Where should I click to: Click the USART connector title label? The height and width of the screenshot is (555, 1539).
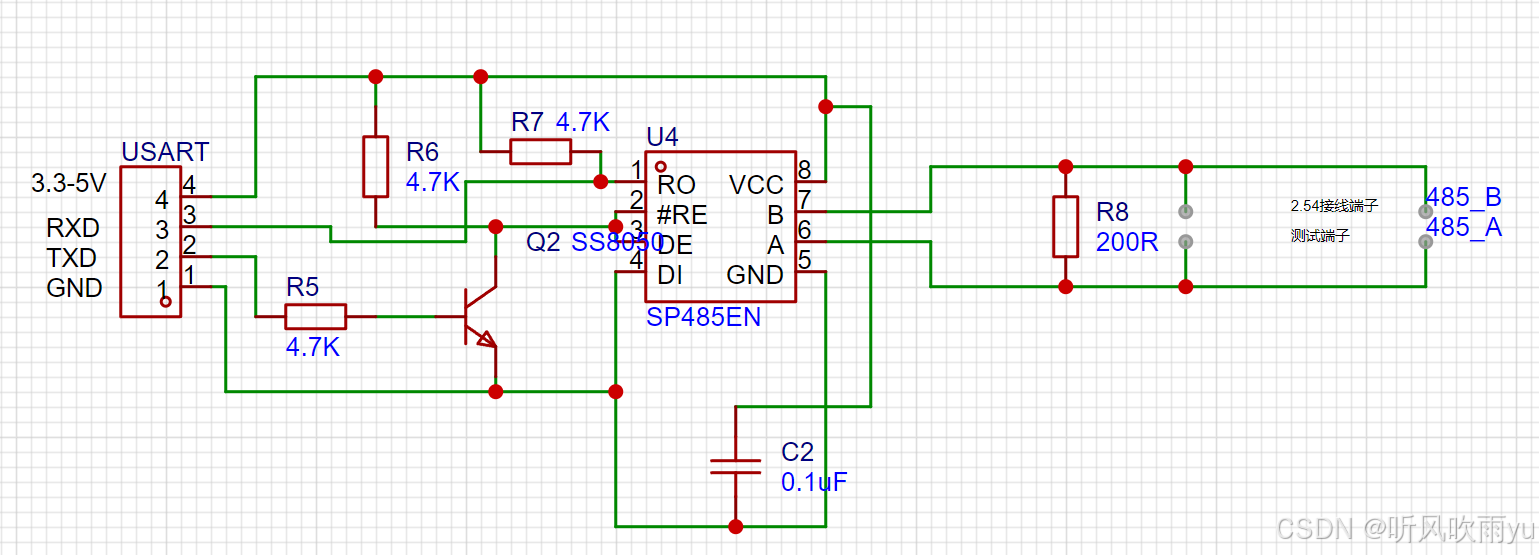pyautogui.click(x=165, y=152)
